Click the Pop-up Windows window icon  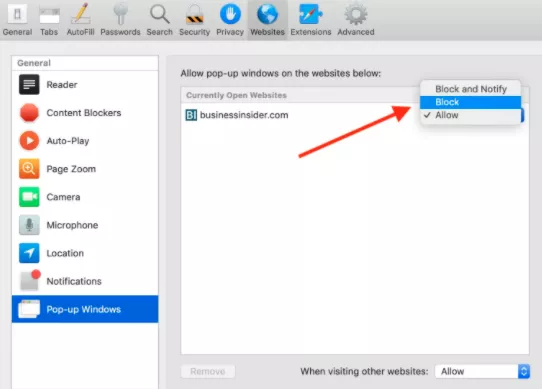click(29, 309)
